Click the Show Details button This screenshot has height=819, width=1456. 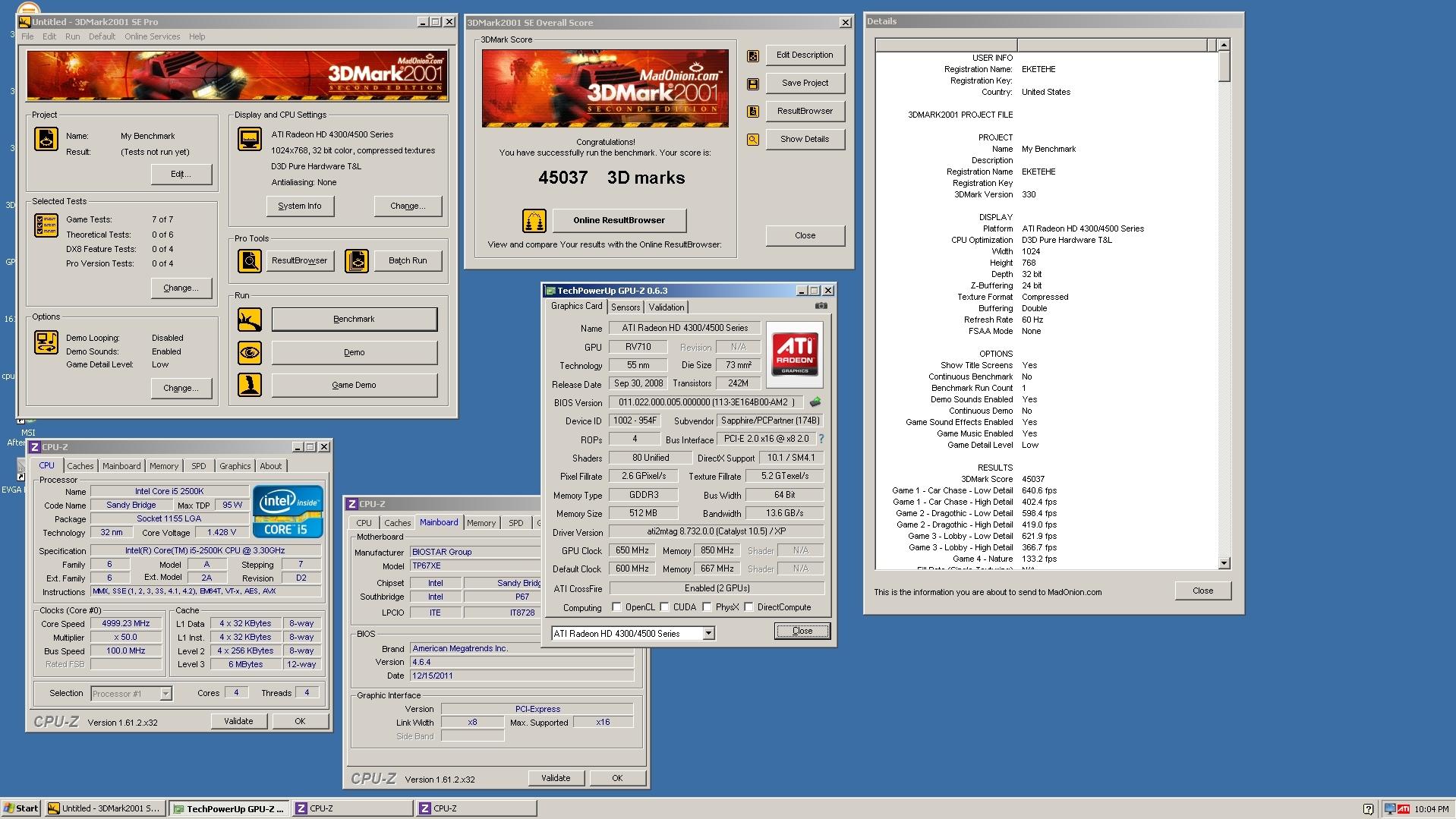coord(805,140)
